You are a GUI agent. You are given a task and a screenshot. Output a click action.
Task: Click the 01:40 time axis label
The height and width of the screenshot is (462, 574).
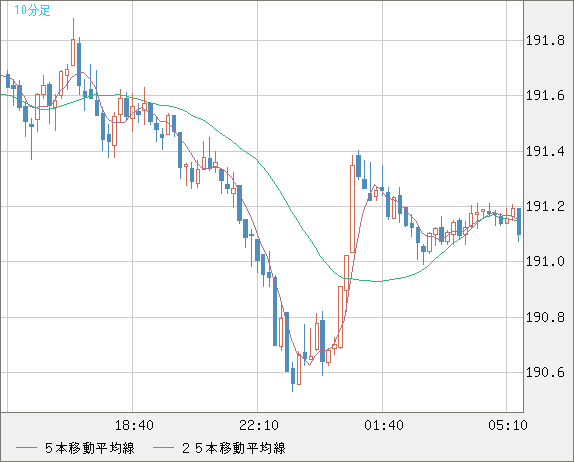coord(384,425)
